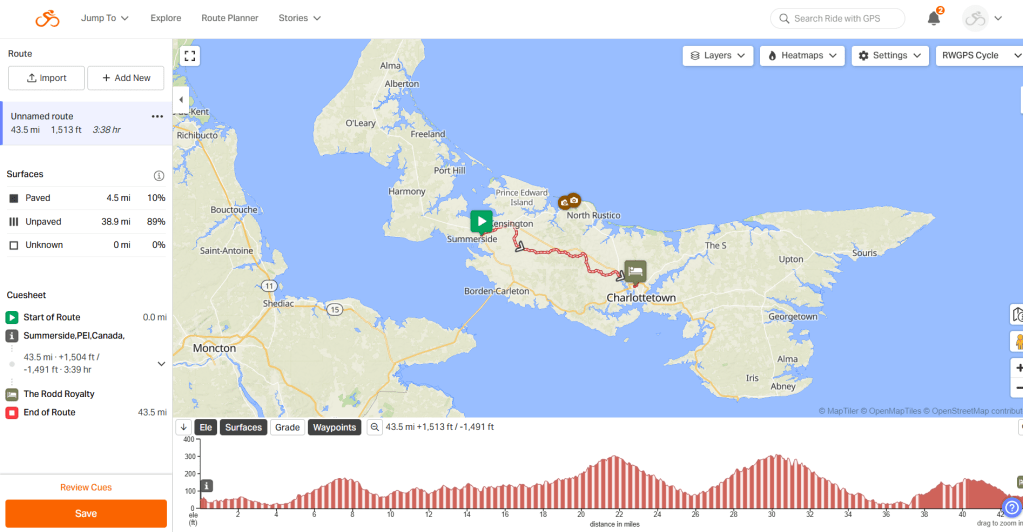
Task: Click the Rodd Royalty lodging map marker
Action: point(635,271)
